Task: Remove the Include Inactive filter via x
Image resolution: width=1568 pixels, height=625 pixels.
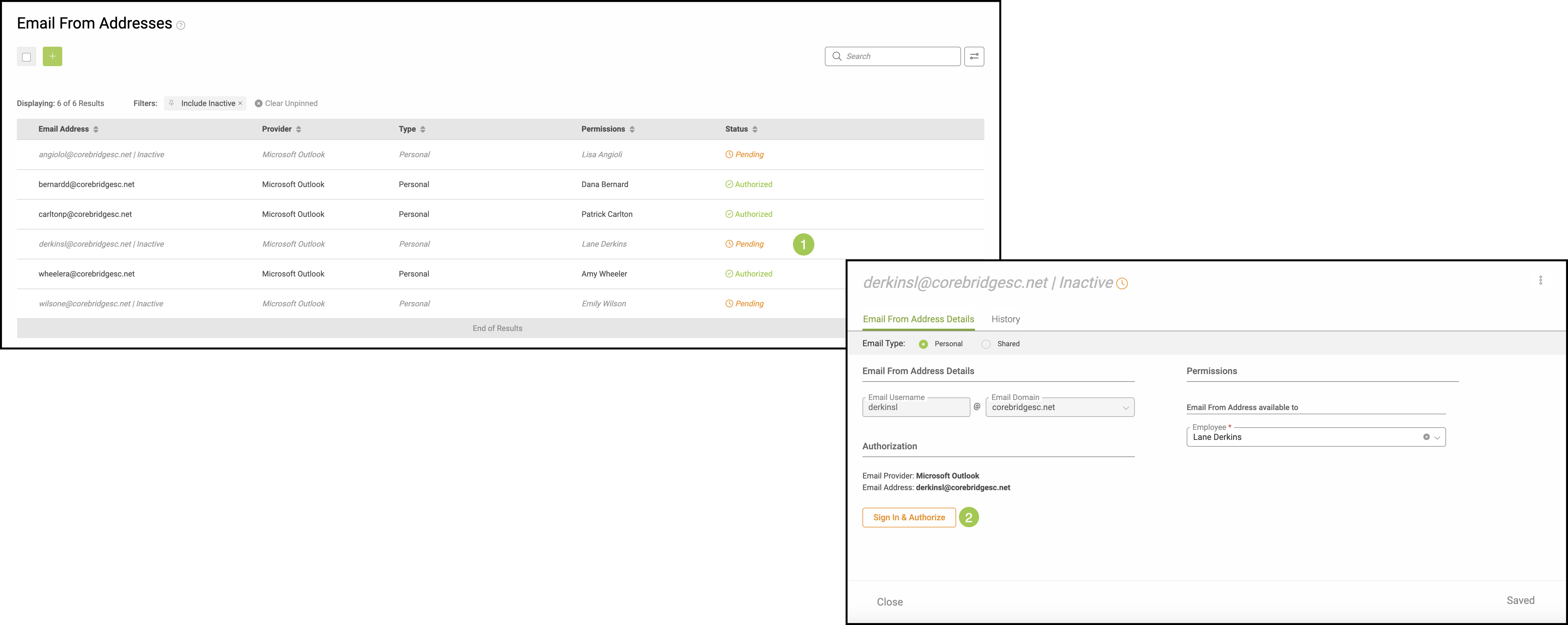Action: 241,103
